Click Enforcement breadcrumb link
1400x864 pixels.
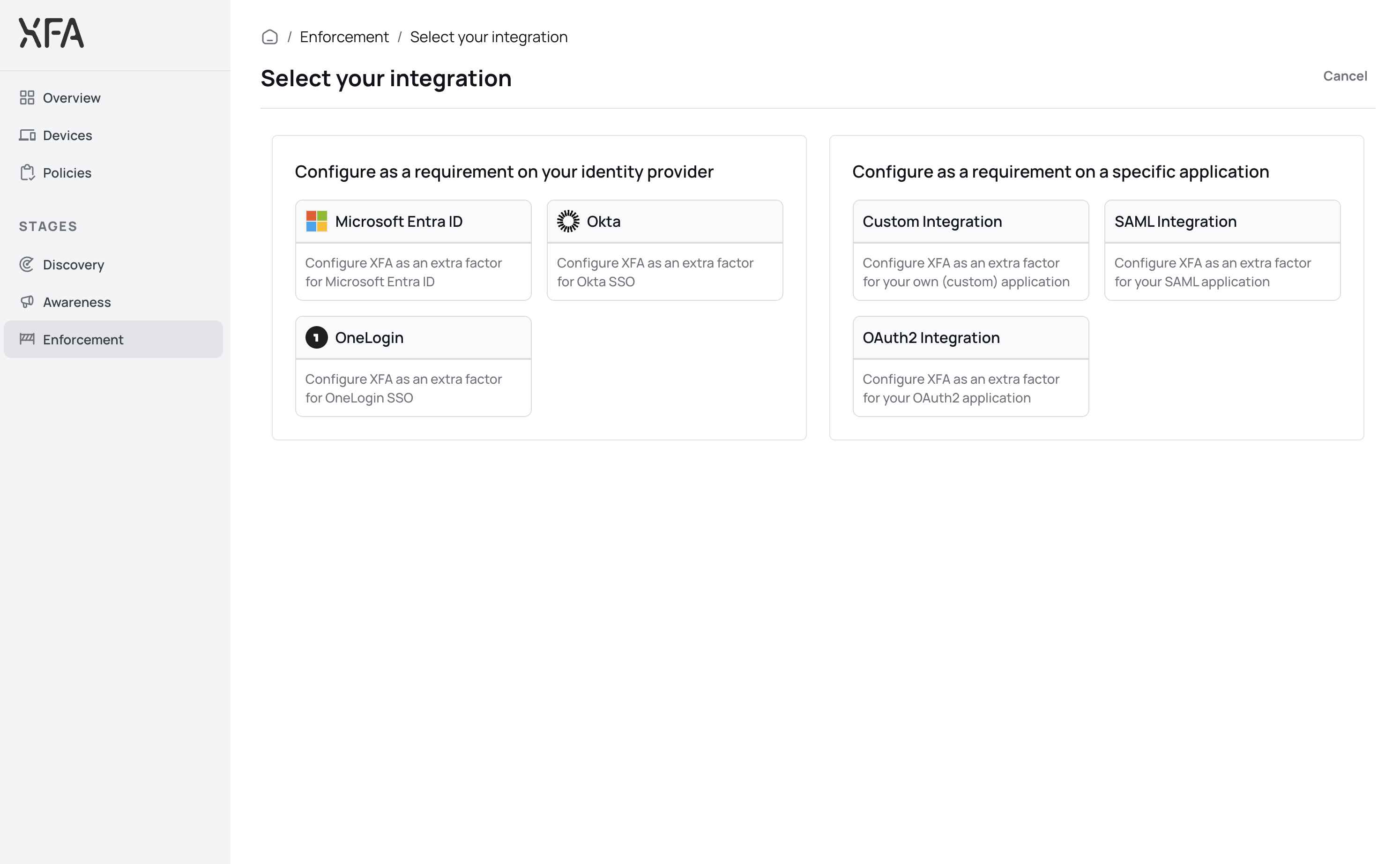coord(344,37)
